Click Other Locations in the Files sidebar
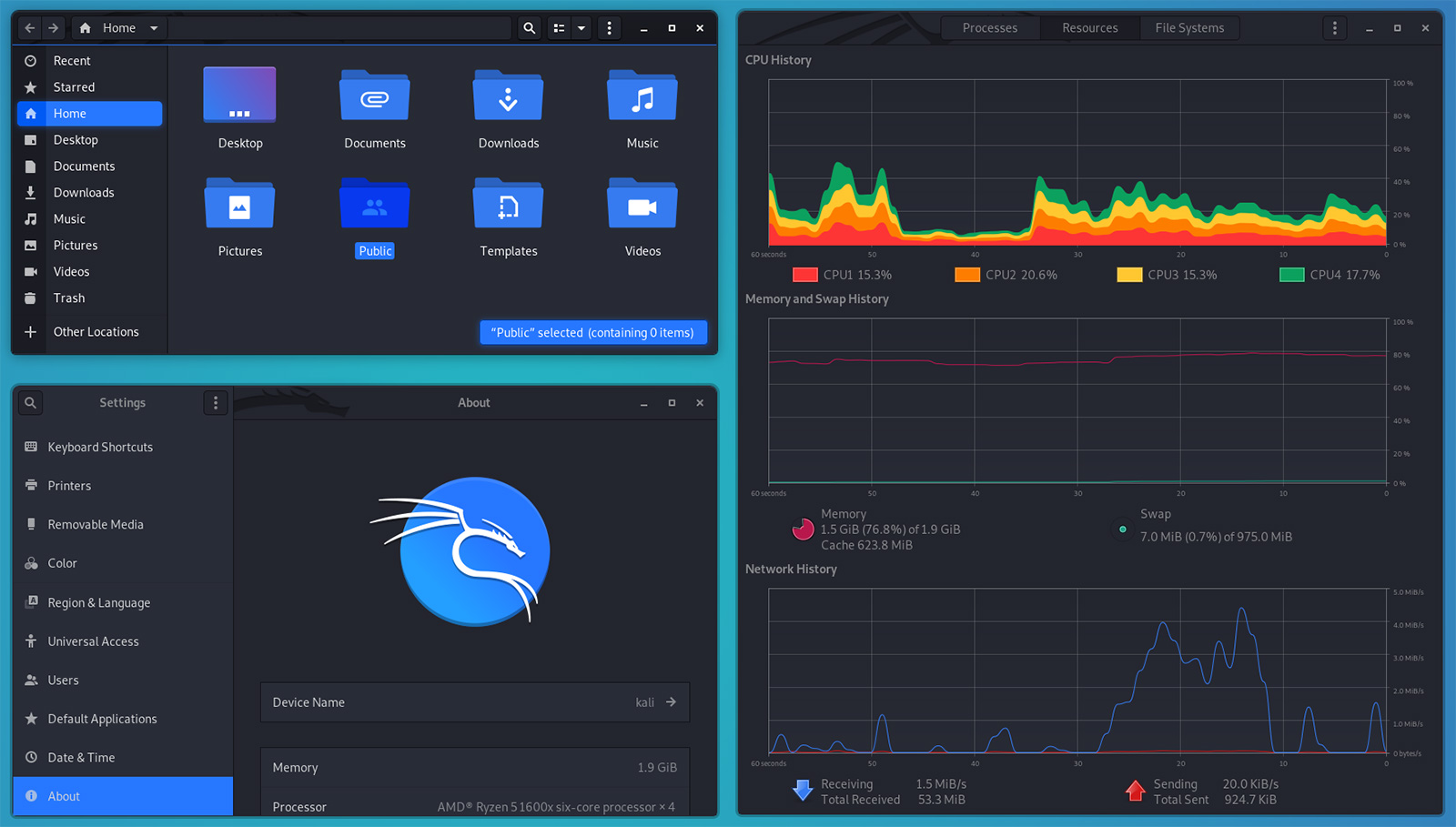Screen dimensions: 1456x827 [96, 331]
